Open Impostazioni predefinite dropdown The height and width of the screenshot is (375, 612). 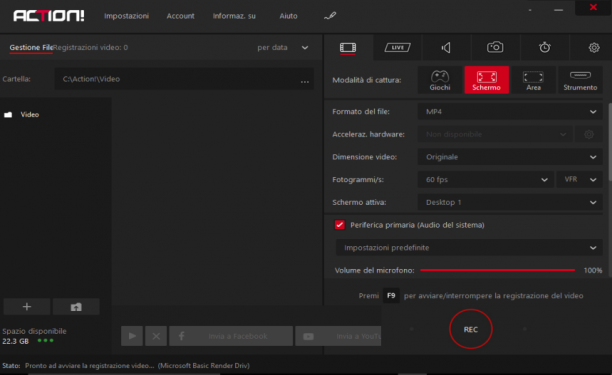[x=469, y=248]
